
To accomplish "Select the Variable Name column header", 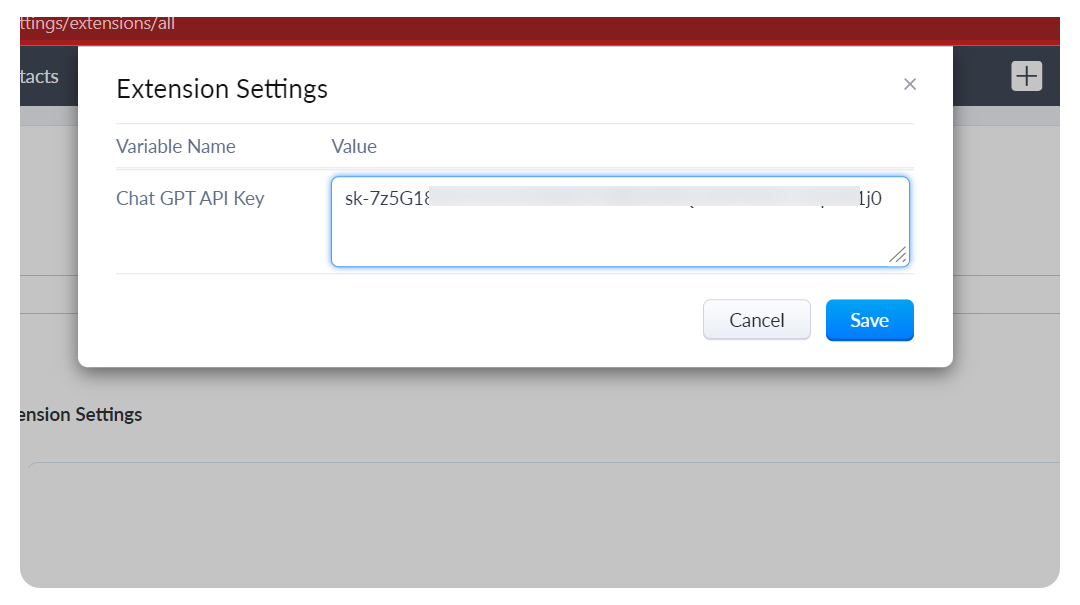I will click(x=176, y=146).
